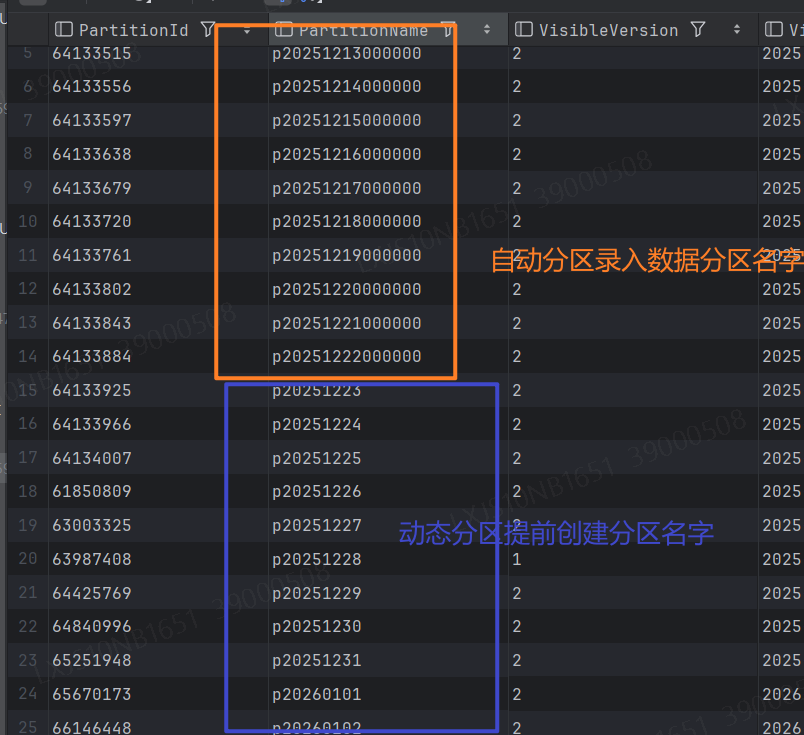Viewport: 804px width, 735px height.
Task: Toggle sort arrows on the PartitionName column
Action: pos(487,30)
